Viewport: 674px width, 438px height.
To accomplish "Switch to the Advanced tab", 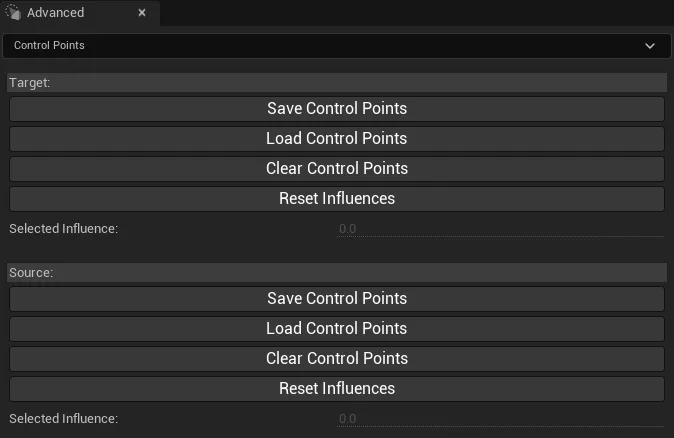I will click(x=55, y=13).
